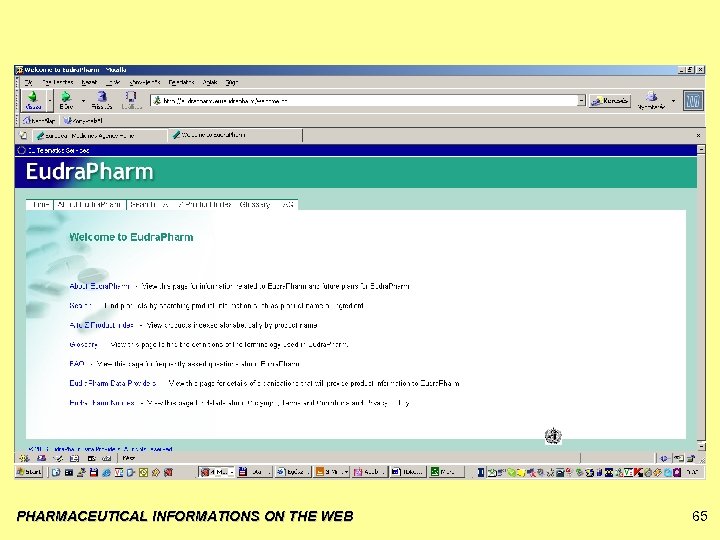Follow the FAQ link in the page body
720x540 pixels.
click(77, 364)
